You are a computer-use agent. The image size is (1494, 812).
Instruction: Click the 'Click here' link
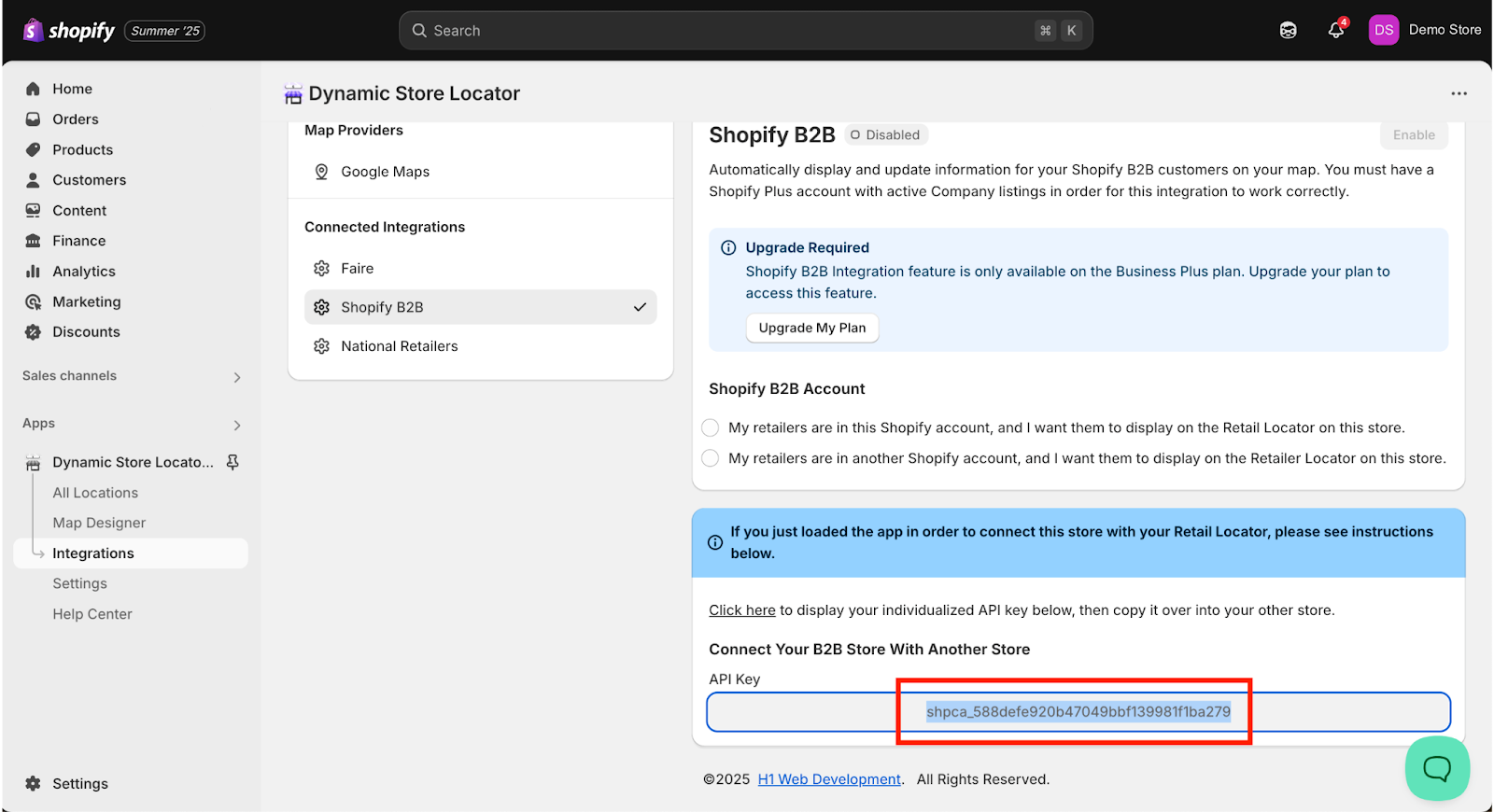click(x=741, y=610)
